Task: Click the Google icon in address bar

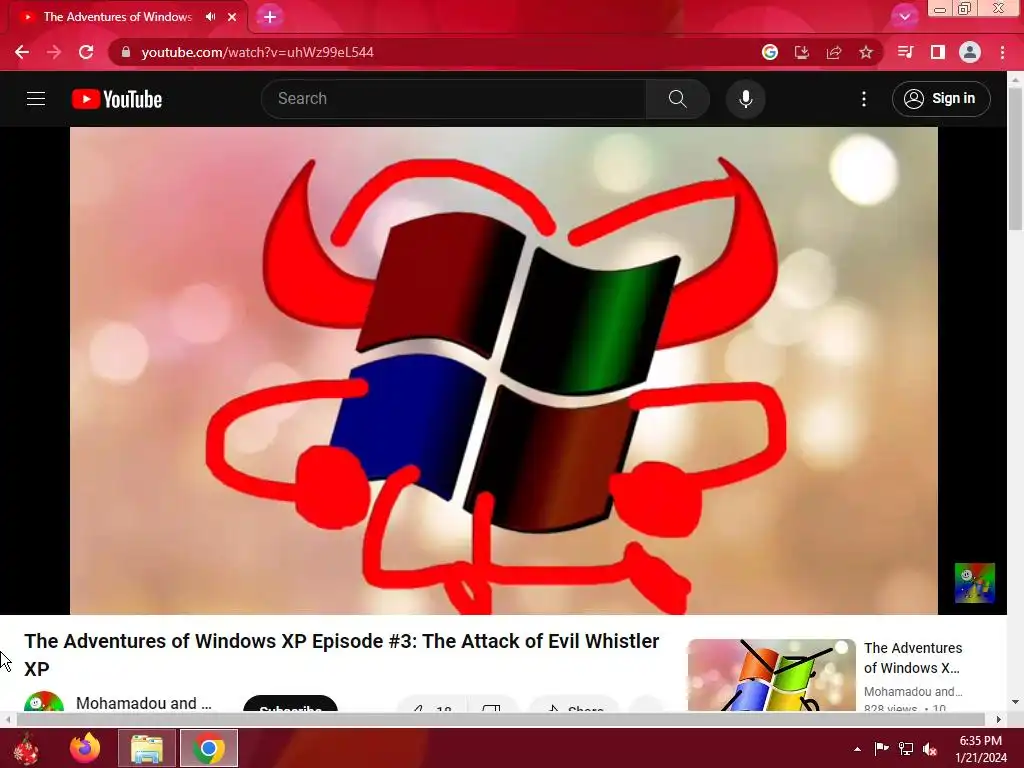Action: click(770, 52)
